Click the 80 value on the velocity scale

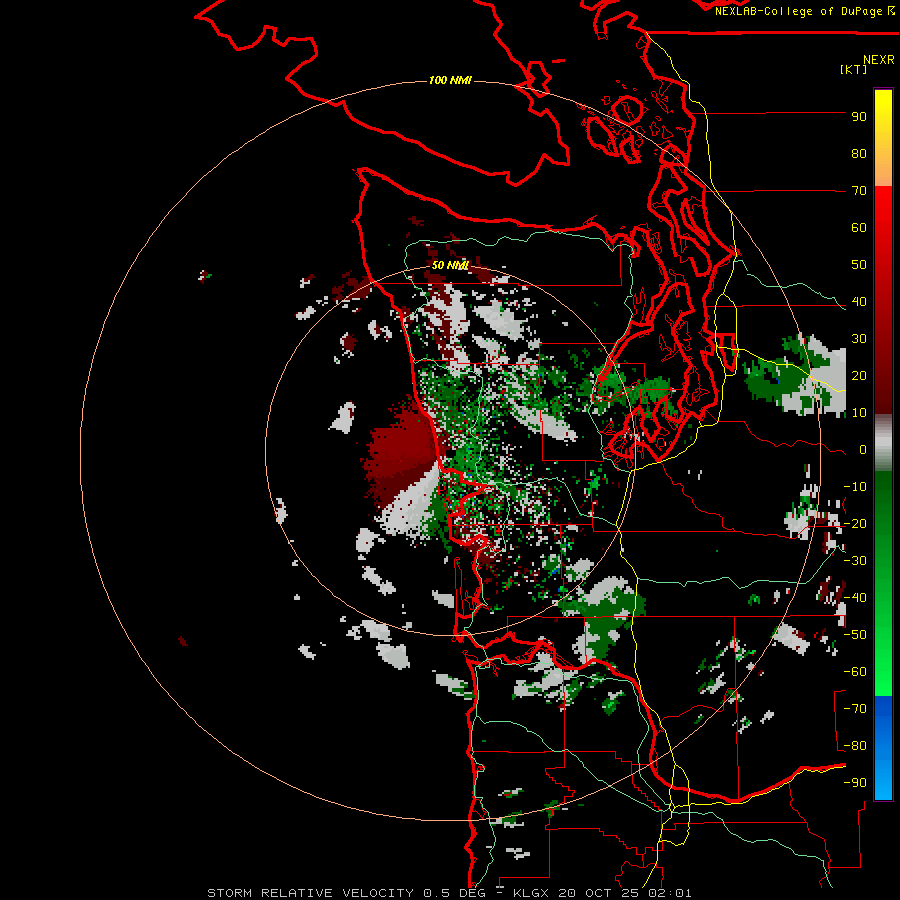859,154
